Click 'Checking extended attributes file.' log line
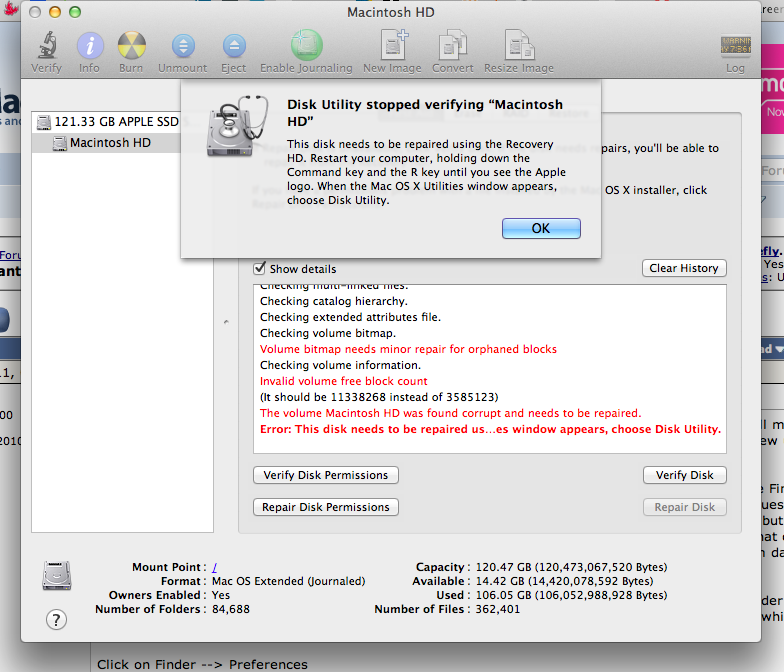Image resolution: width=784 pixels, height=672 pixels. [x=350, y=317]
